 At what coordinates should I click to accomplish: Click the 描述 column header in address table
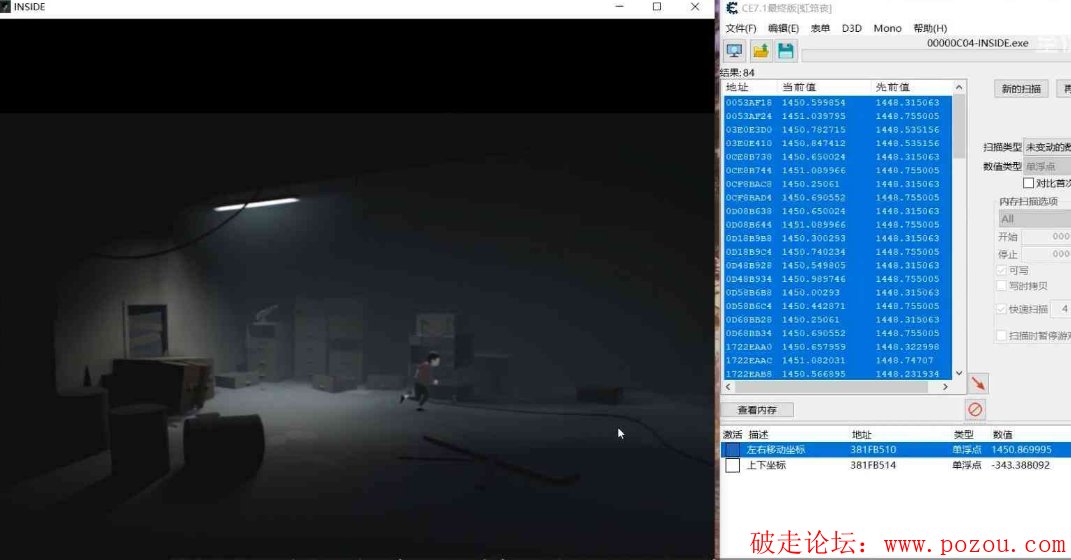click(758, 434)
